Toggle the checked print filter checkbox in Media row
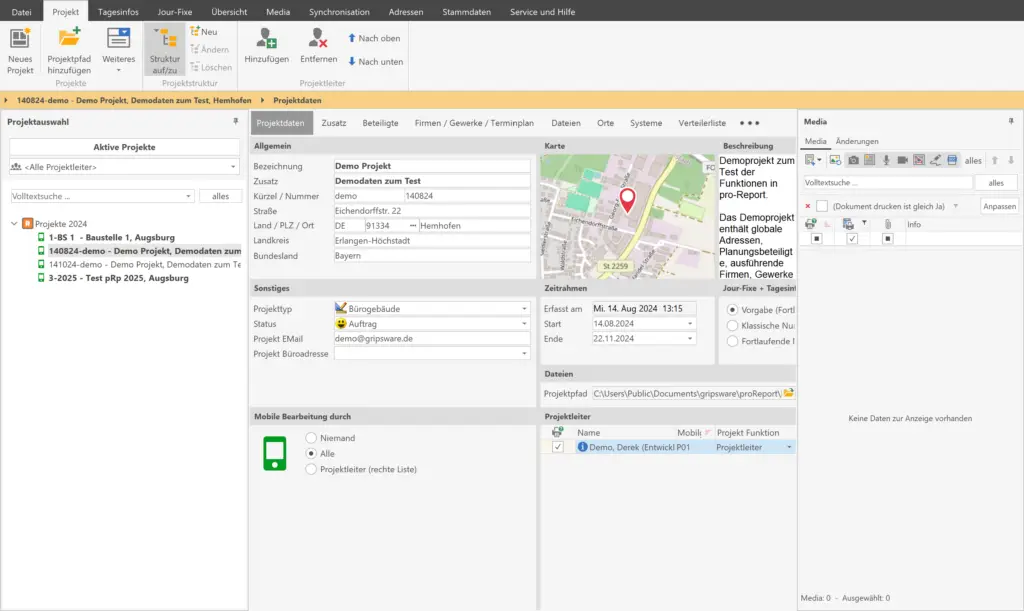1024x611 pixels. (x=852, y=239)
